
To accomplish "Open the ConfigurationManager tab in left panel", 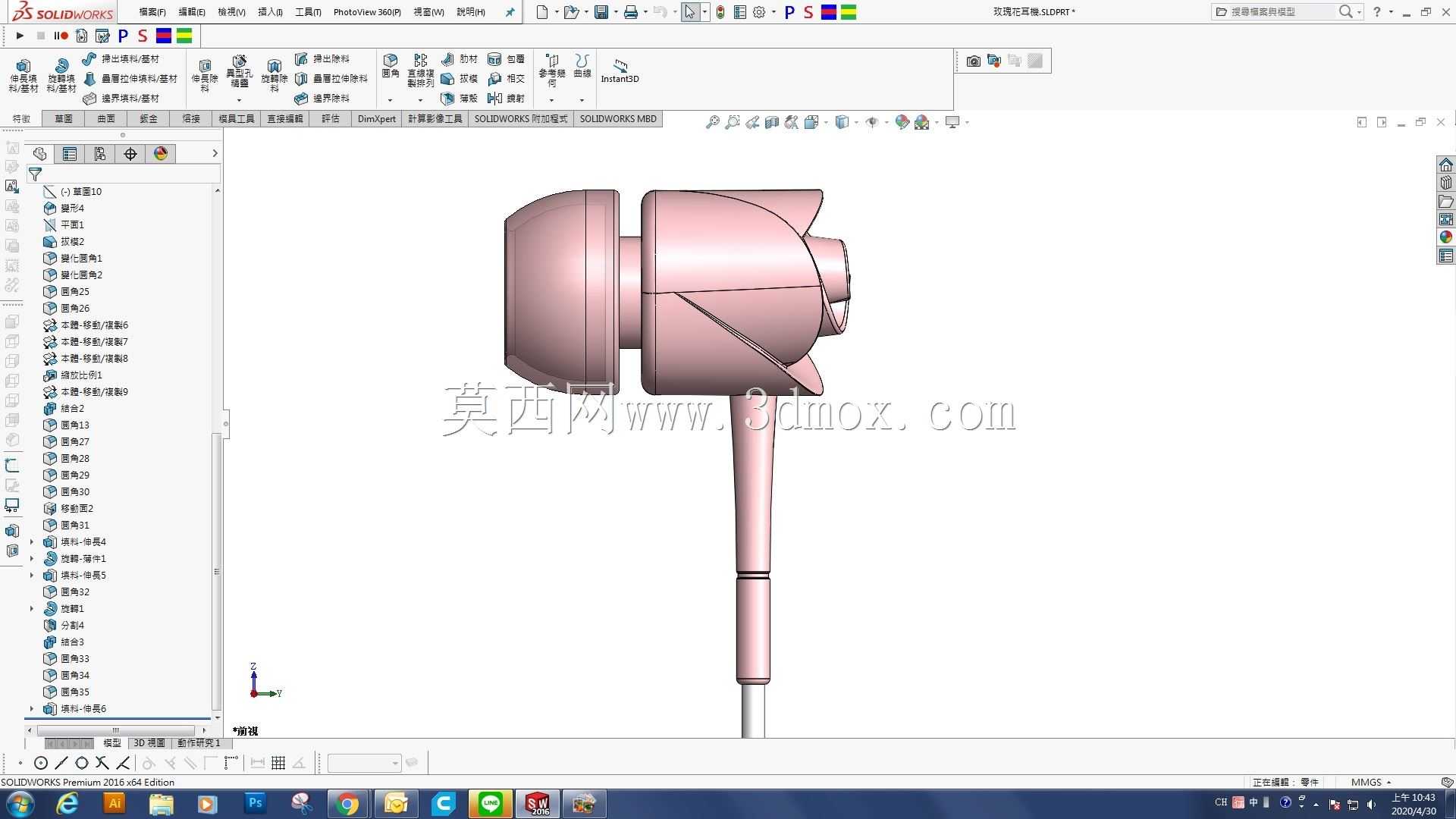I will [x=100, y=154].
